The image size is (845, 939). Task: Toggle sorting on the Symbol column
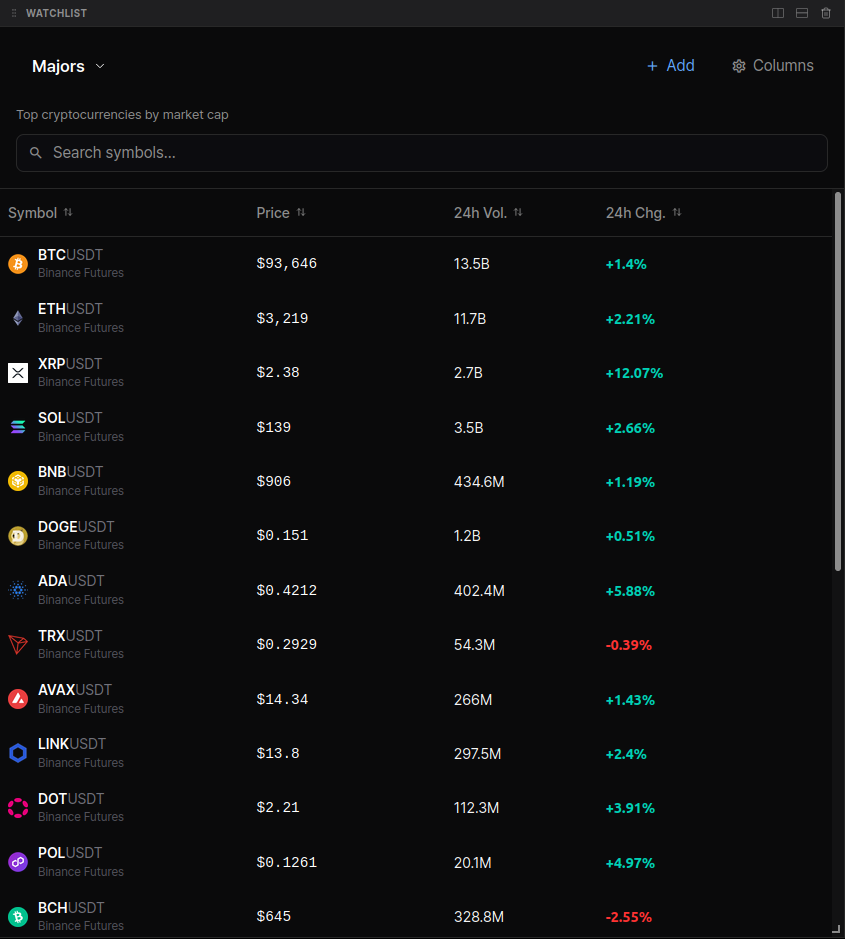point(67,212)
